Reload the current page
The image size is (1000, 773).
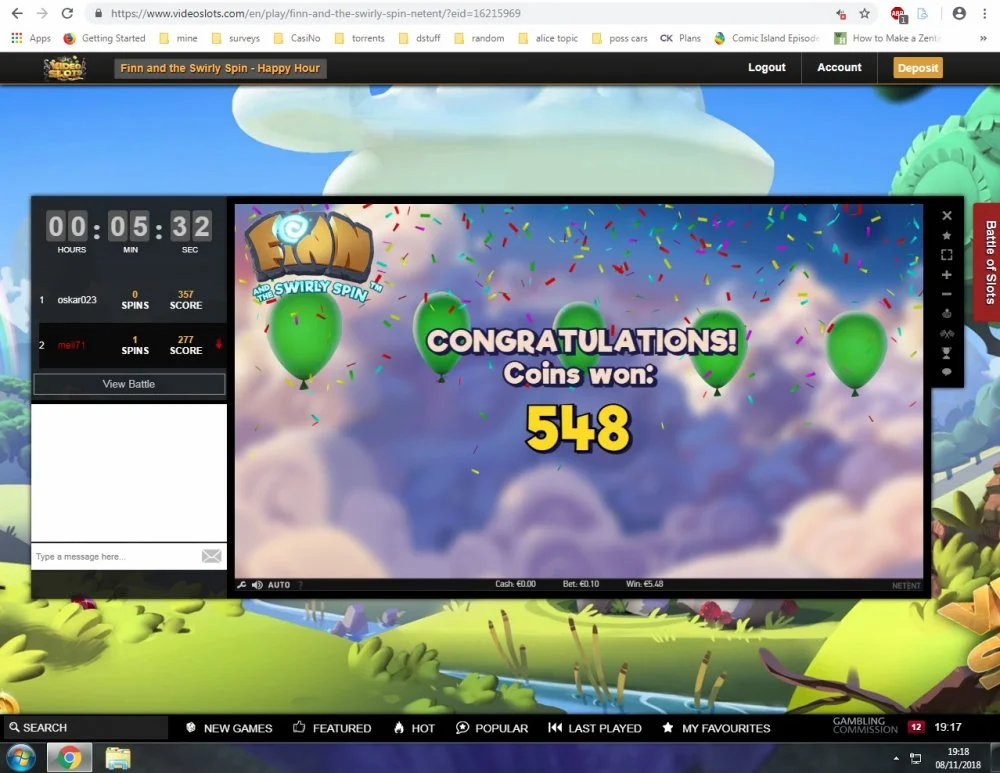[x=67, y=13]
